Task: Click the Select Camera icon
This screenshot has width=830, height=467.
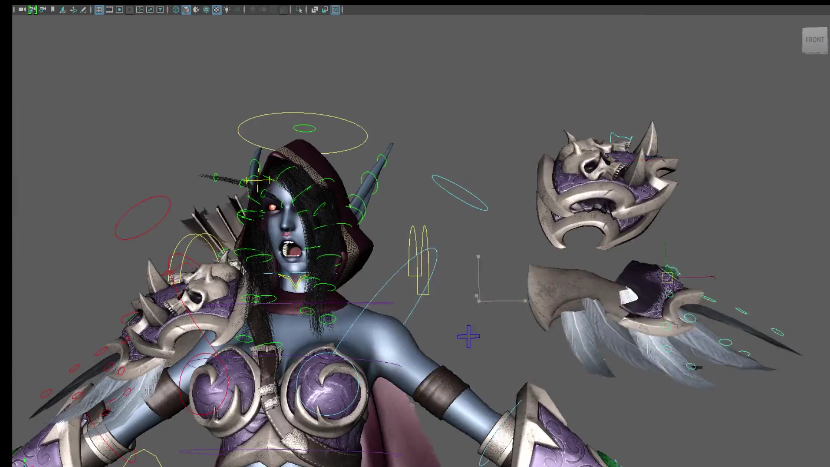Action: pos(22,10)
